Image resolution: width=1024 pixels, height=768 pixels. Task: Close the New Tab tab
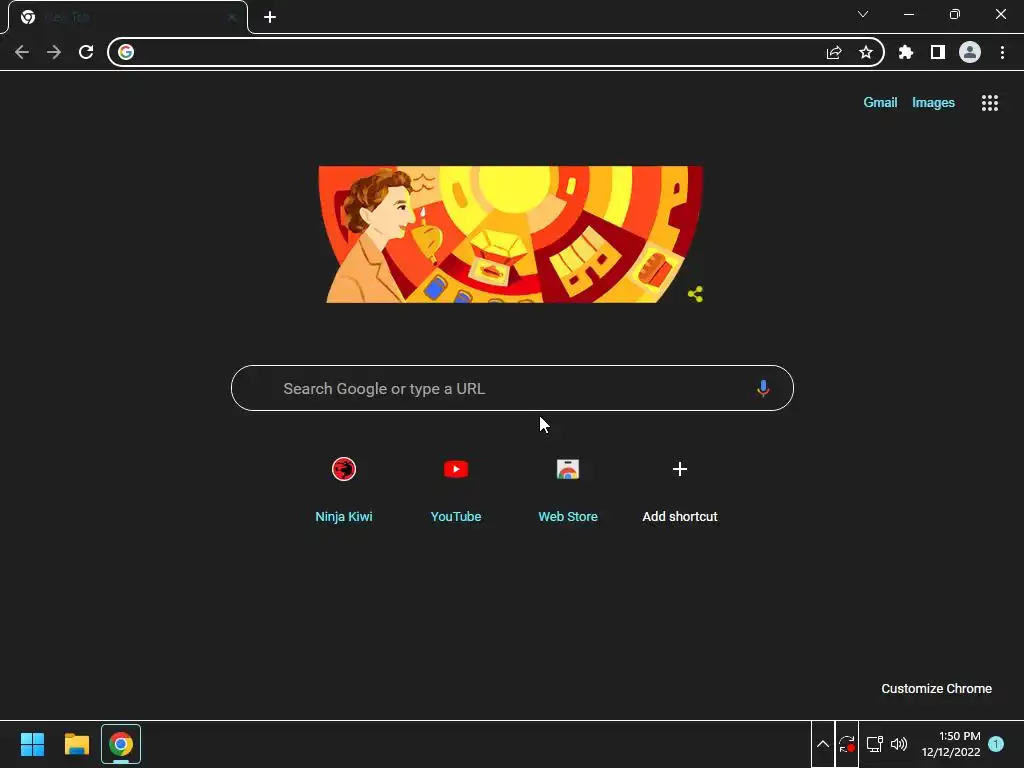pyautogui.click(x=232, y=17)
